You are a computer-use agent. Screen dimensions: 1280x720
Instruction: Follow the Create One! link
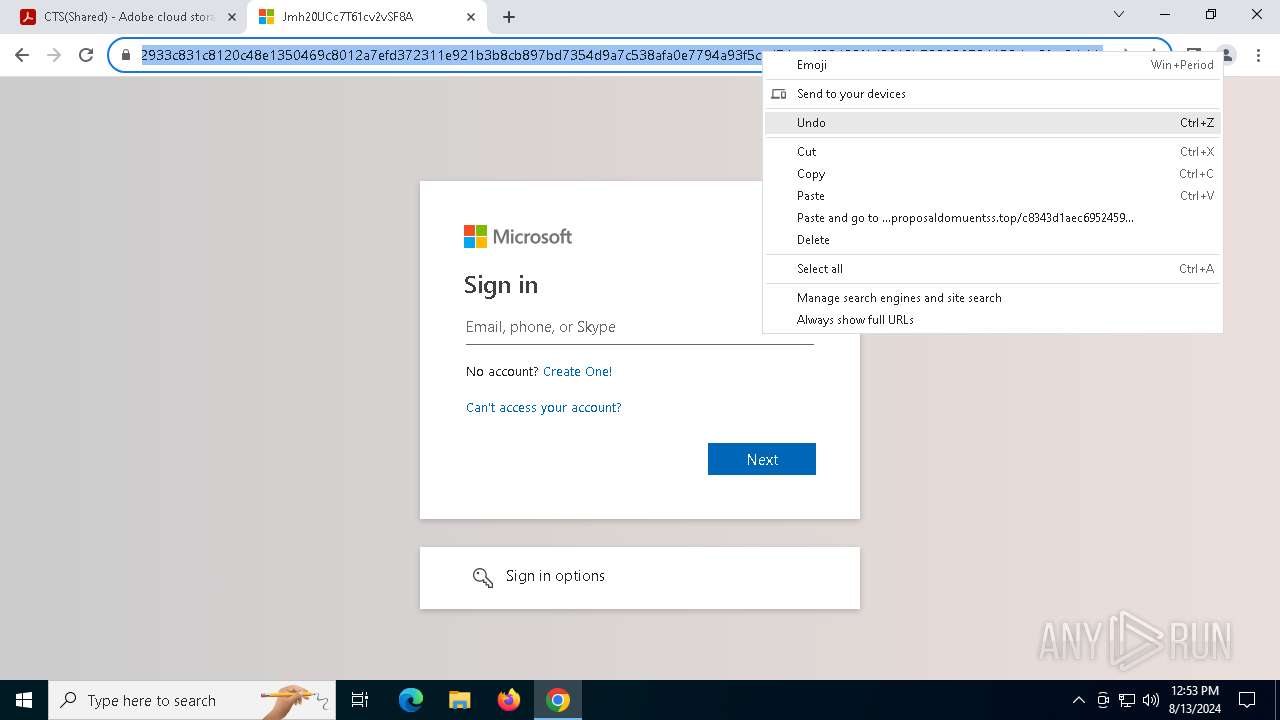click(x=577, y=372)
